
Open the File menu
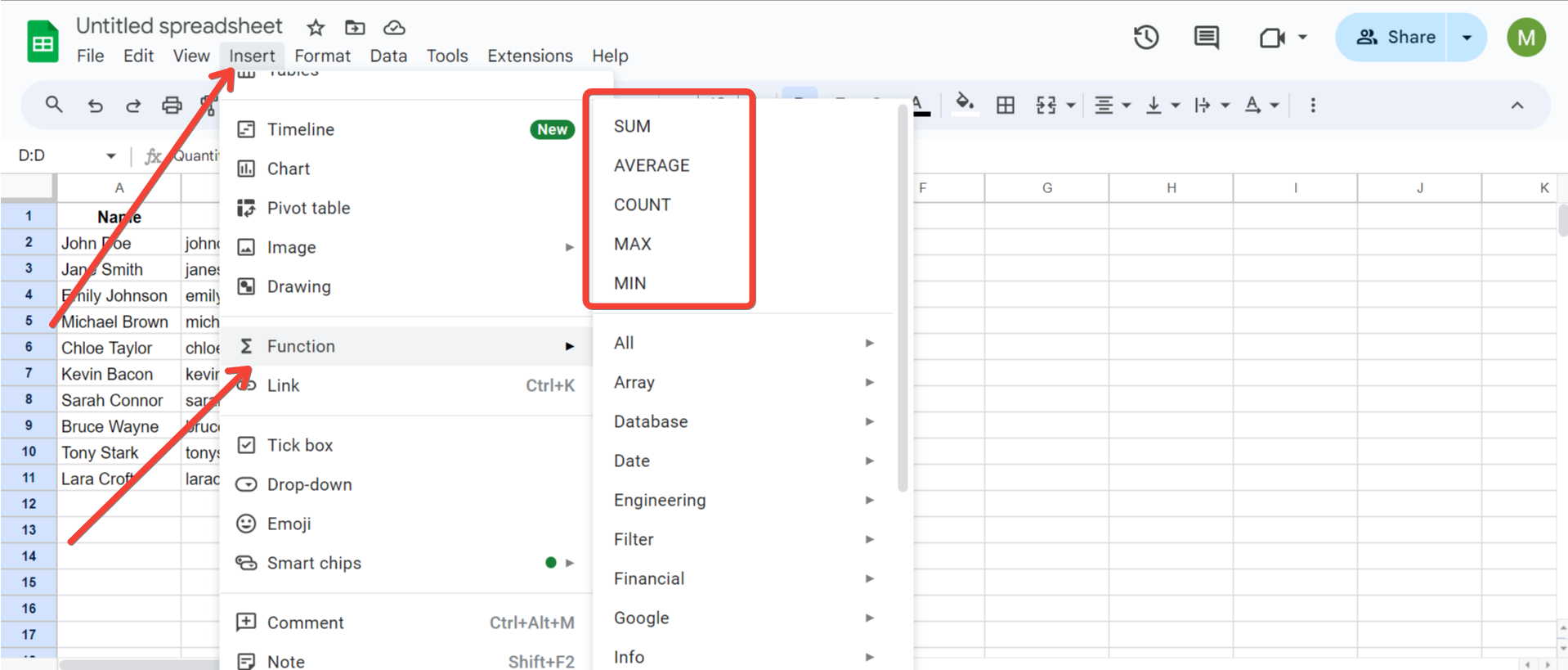pos(90,56)
